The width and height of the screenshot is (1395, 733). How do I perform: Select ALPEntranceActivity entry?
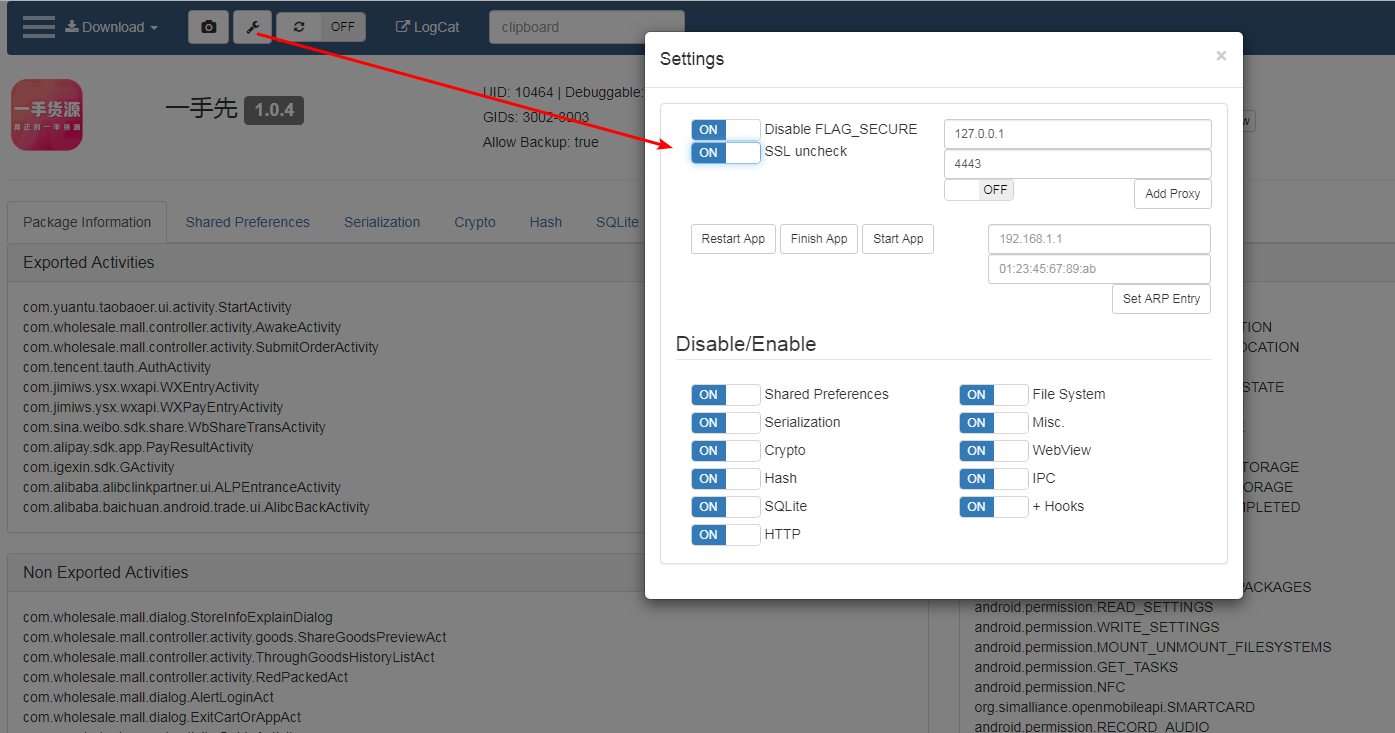click(x=182, y=487)
